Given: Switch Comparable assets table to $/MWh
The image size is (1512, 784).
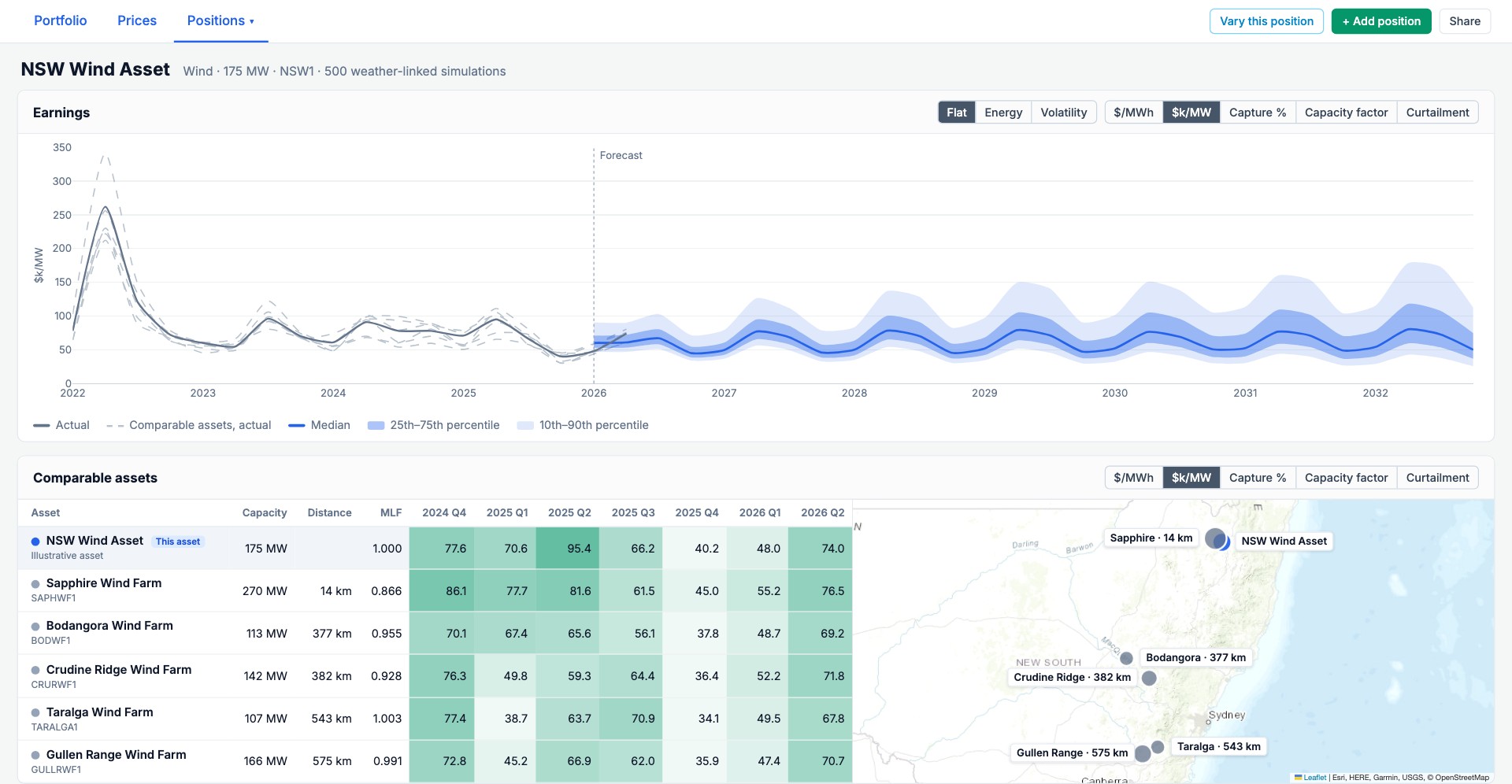Looking at the screenshot, I should [1133, 478].
